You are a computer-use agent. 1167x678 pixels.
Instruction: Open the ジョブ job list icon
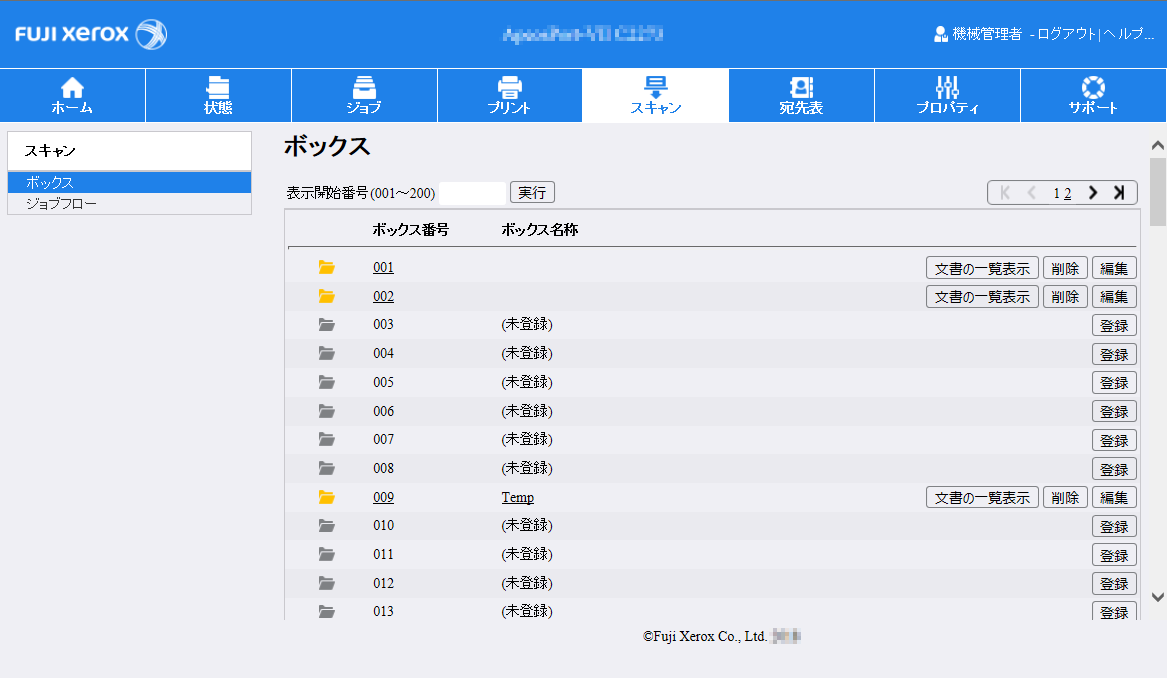[x=364, y=95]
